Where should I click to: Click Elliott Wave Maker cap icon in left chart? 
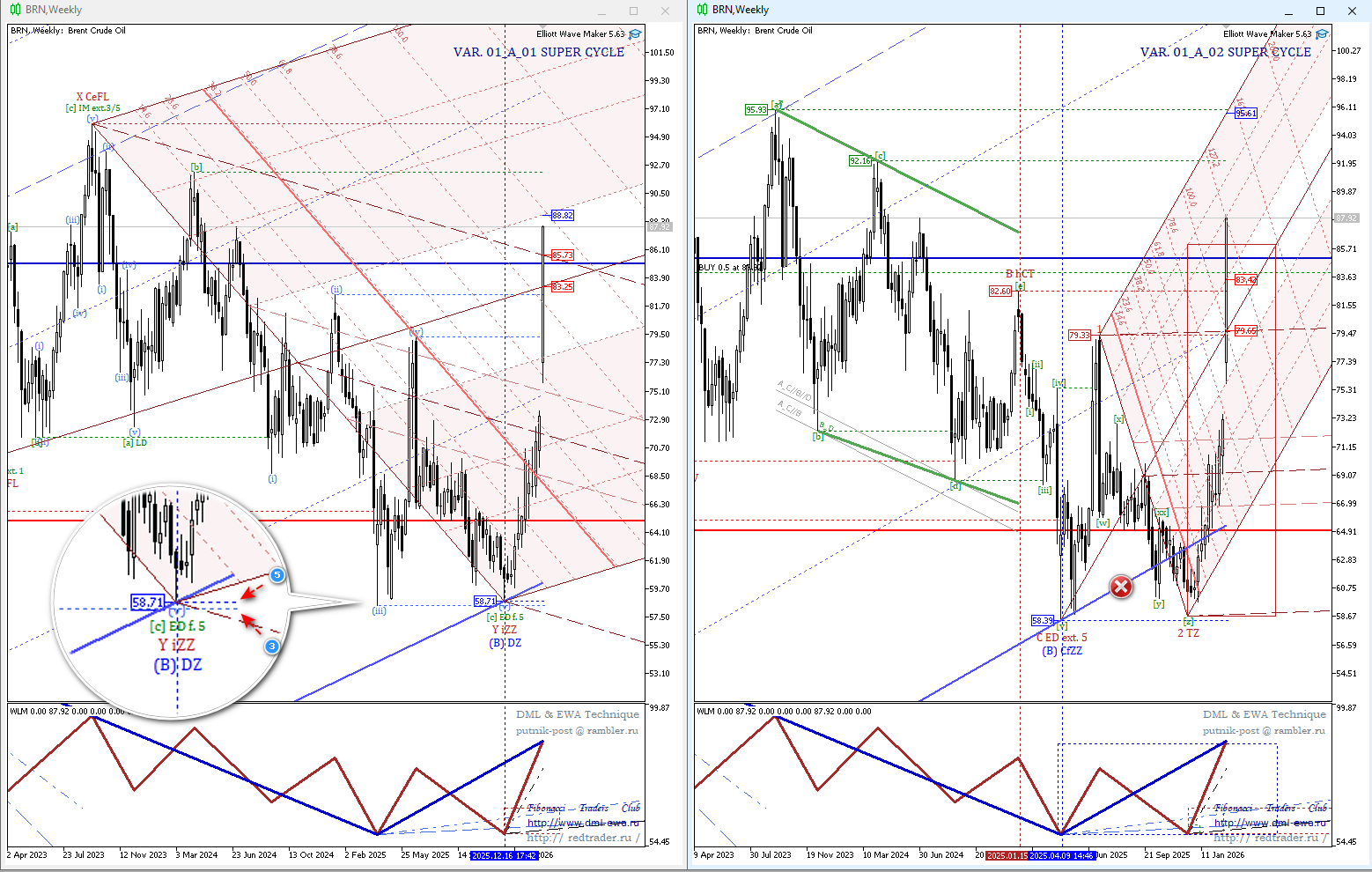635,34
